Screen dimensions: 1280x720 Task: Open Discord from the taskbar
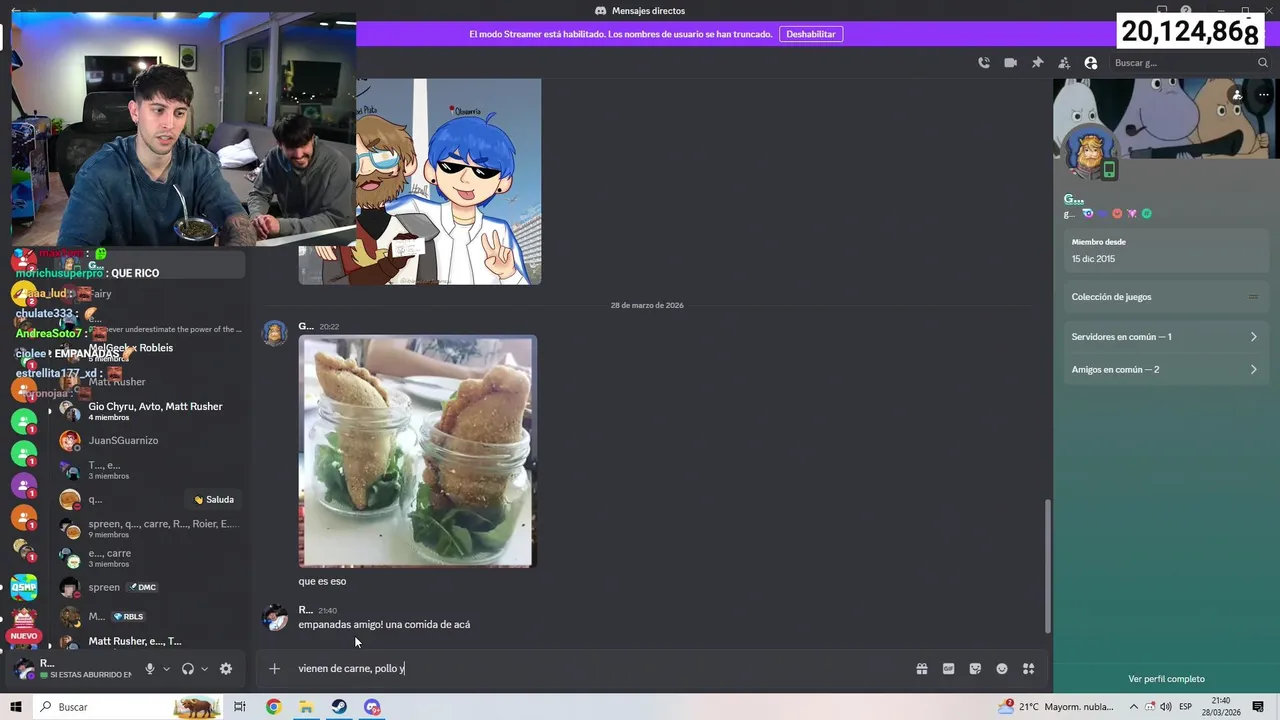(x=372, y=707)
